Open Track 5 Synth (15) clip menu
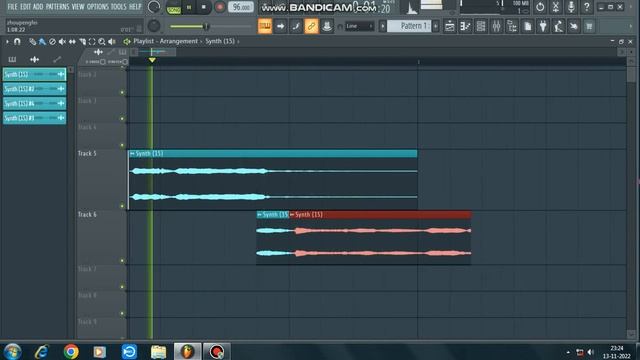The image size is (640, 360). (132, 153)
